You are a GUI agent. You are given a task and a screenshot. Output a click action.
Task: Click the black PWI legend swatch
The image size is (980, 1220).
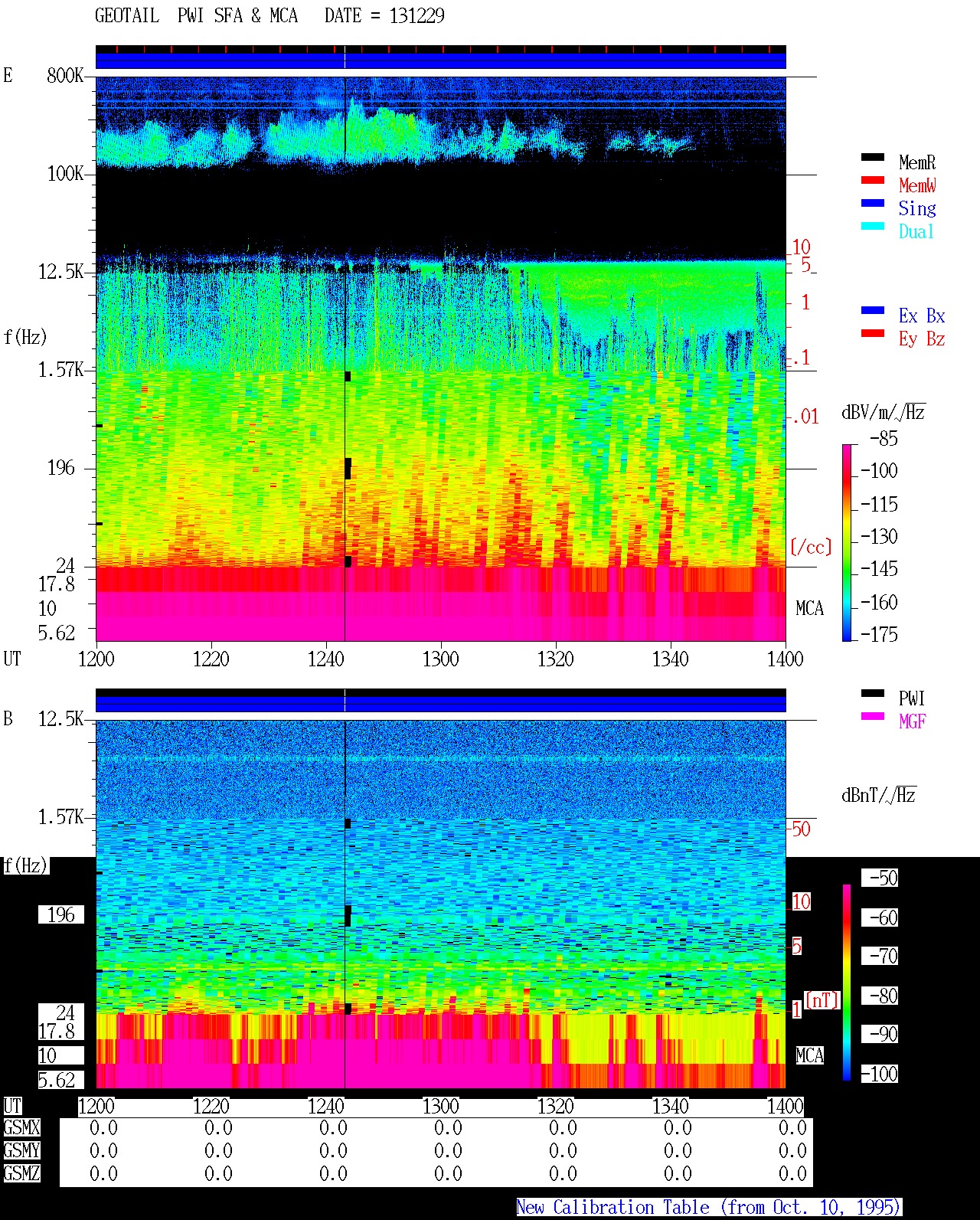pos(873,694)
